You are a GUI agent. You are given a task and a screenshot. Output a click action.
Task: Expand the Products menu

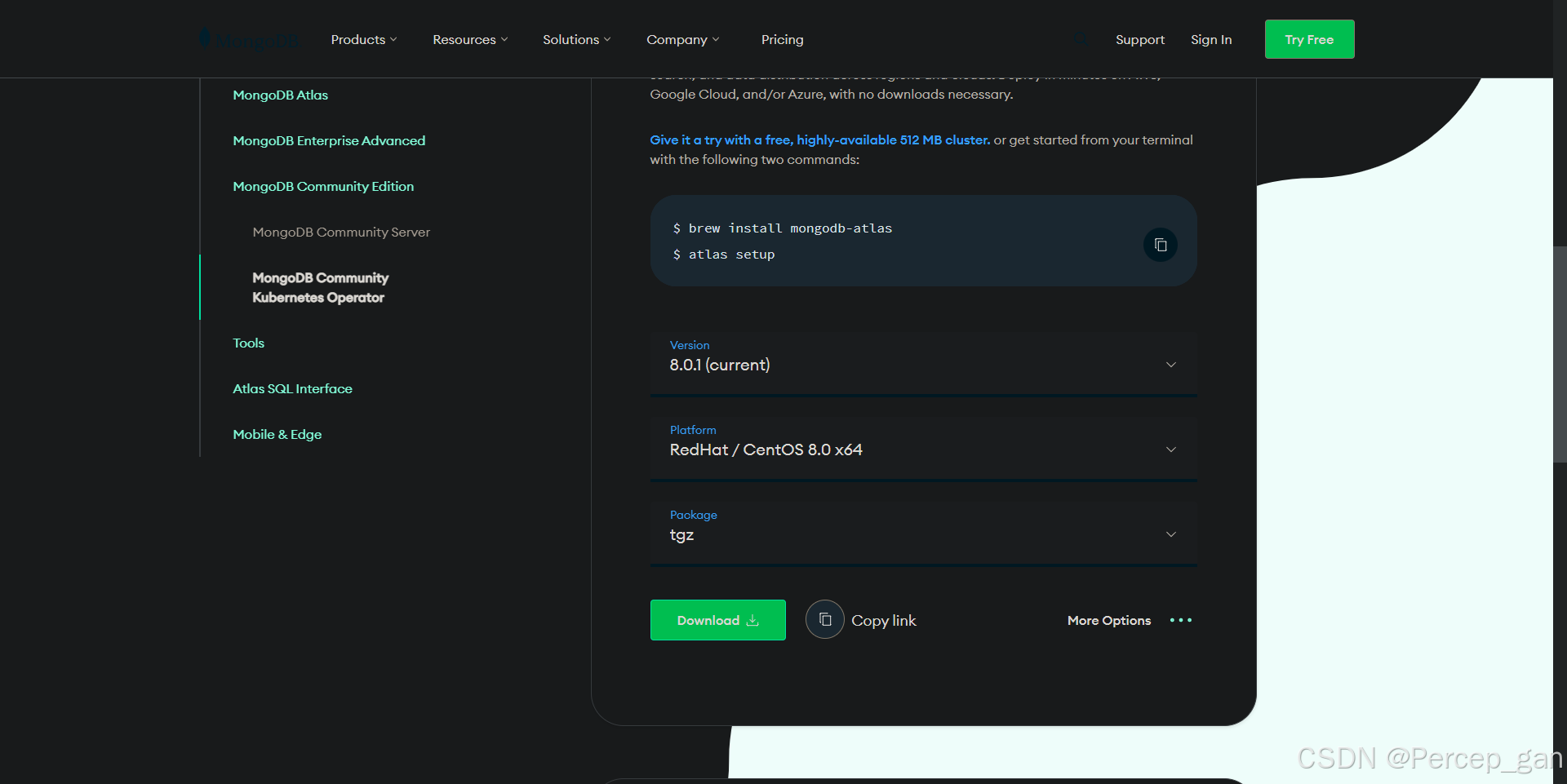point(364,39)
